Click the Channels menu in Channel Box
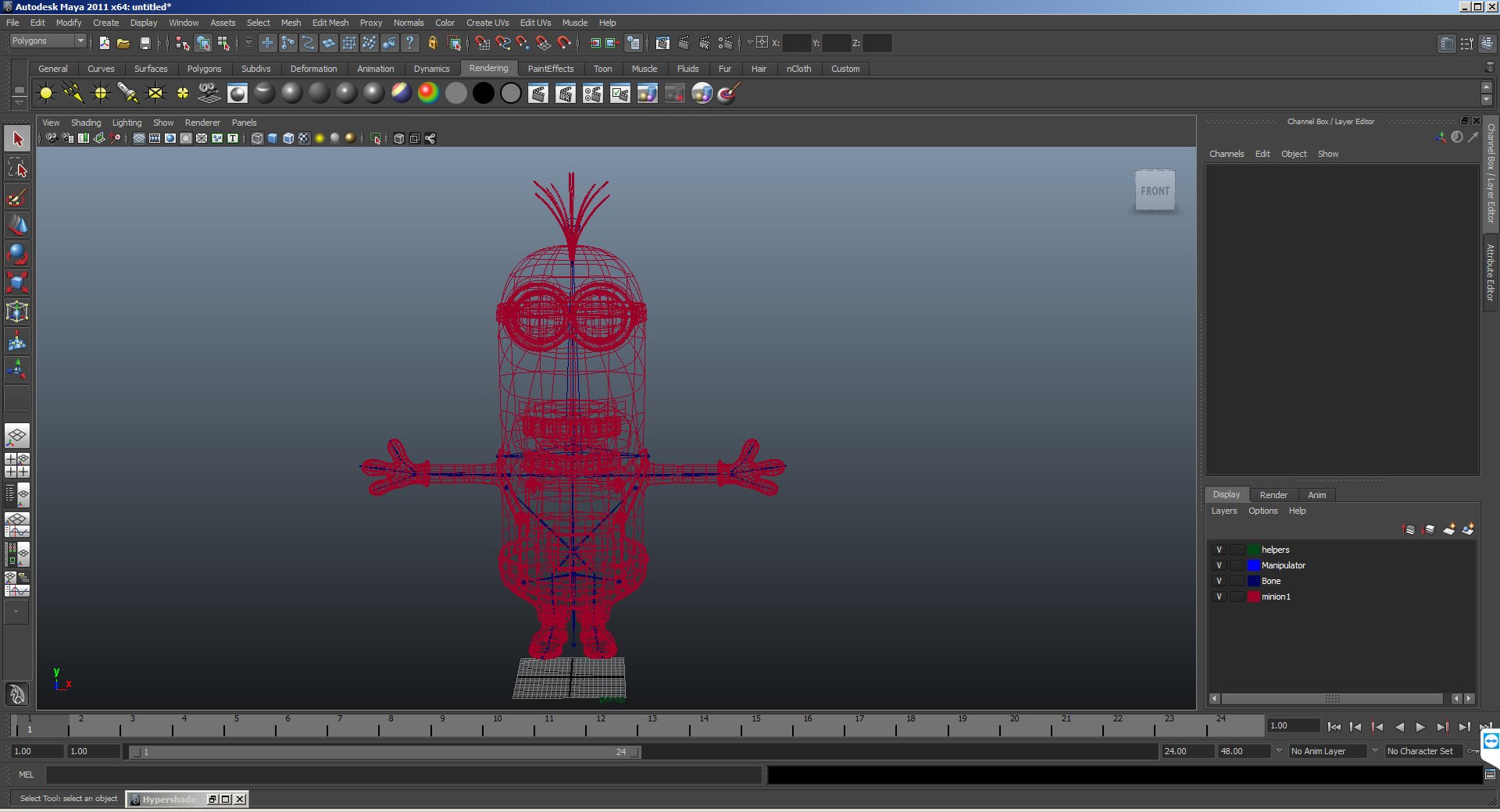 coord(1227,154)
